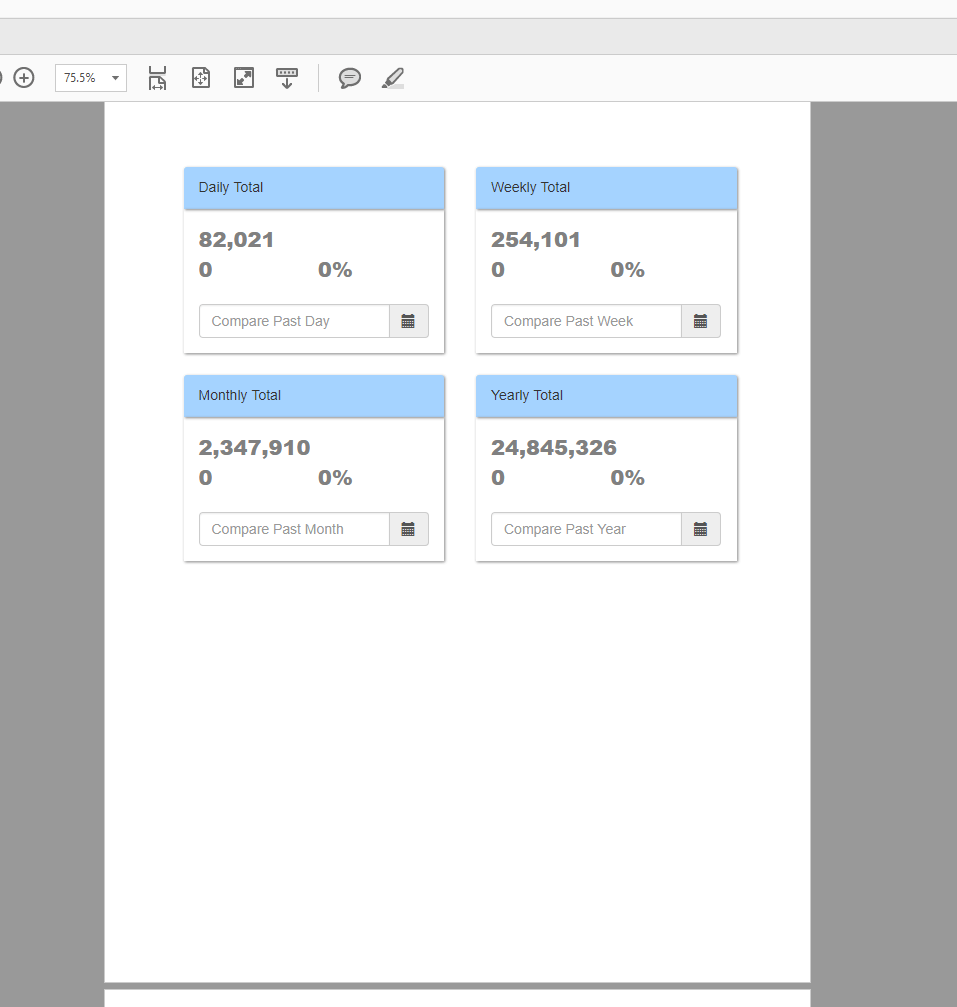Click the 0% under Yearly Total
The width and height of the screenshot is (957, 1007).
point(628,478)
